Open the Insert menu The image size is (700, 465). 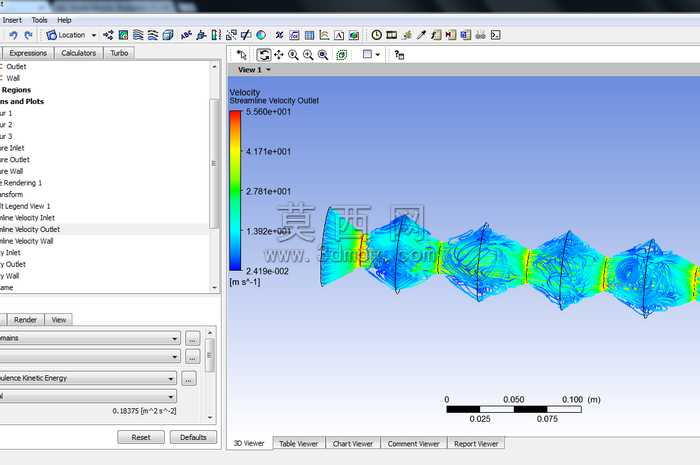click(x=12, y=20)
